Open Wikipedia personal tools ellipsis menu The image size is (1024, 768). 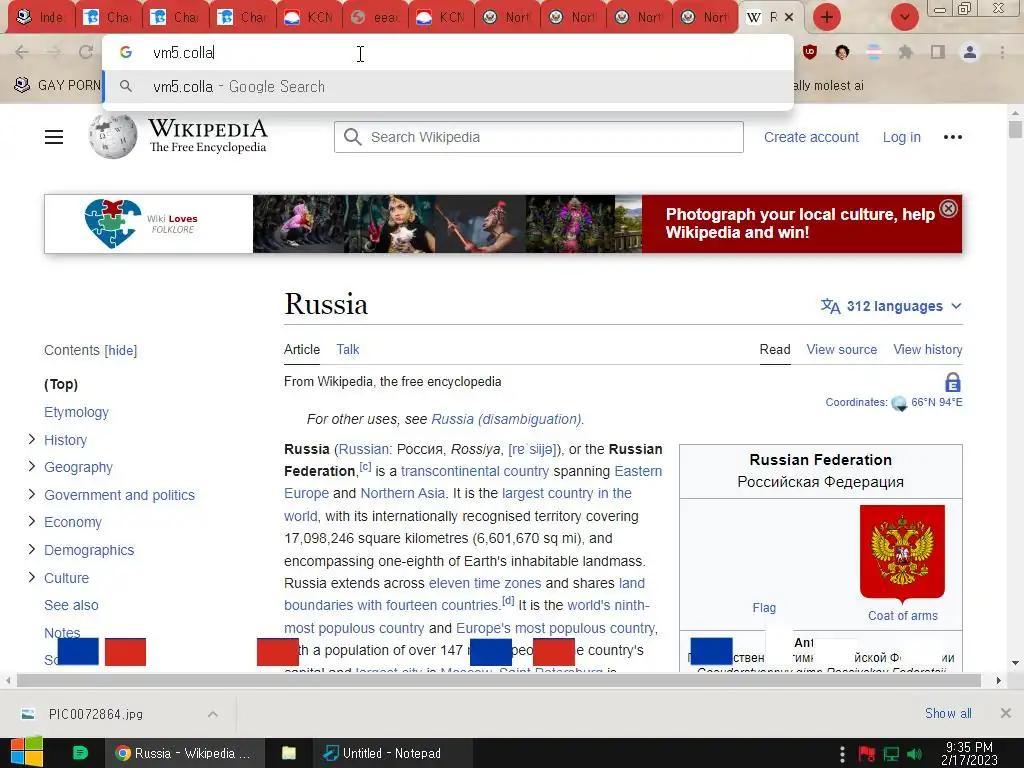[953, 137]
